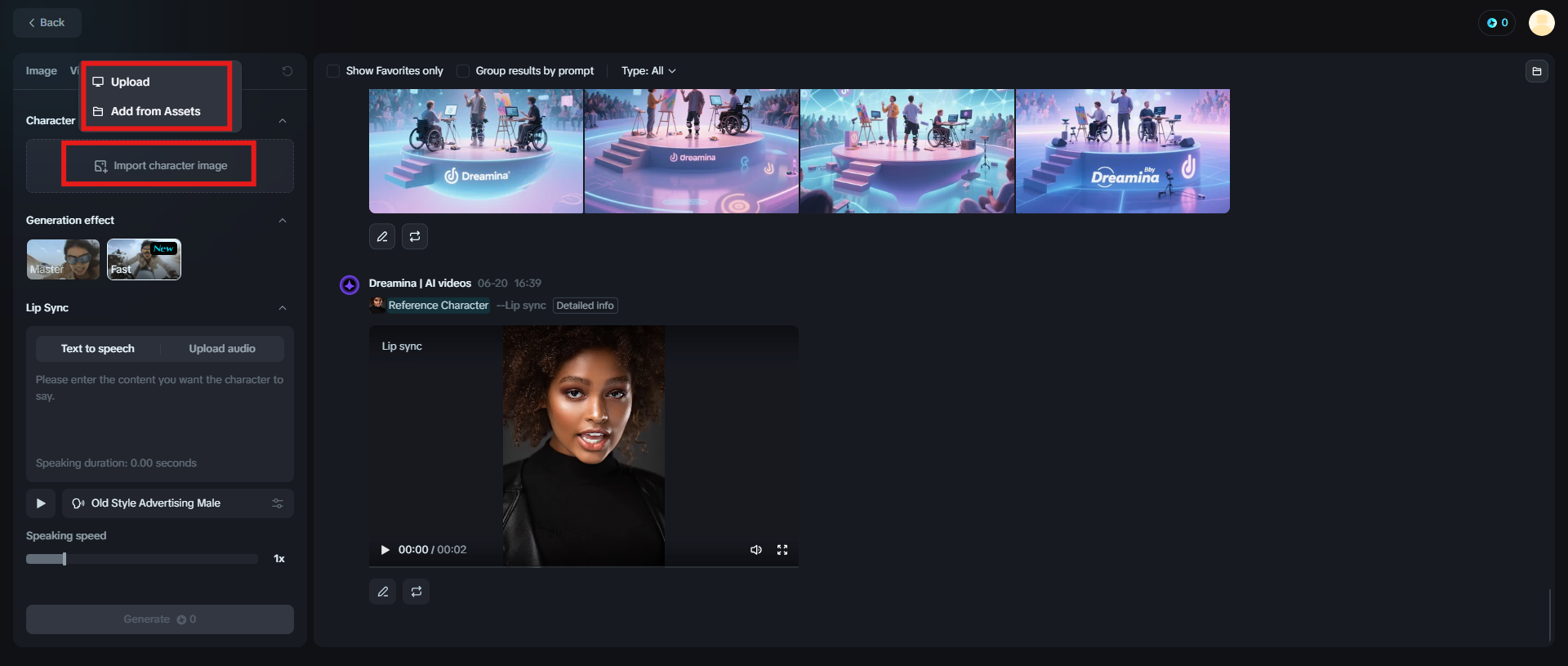Open the blue stage image with large Dreamina text
1568x666 pixels.
click(1123, 151)
